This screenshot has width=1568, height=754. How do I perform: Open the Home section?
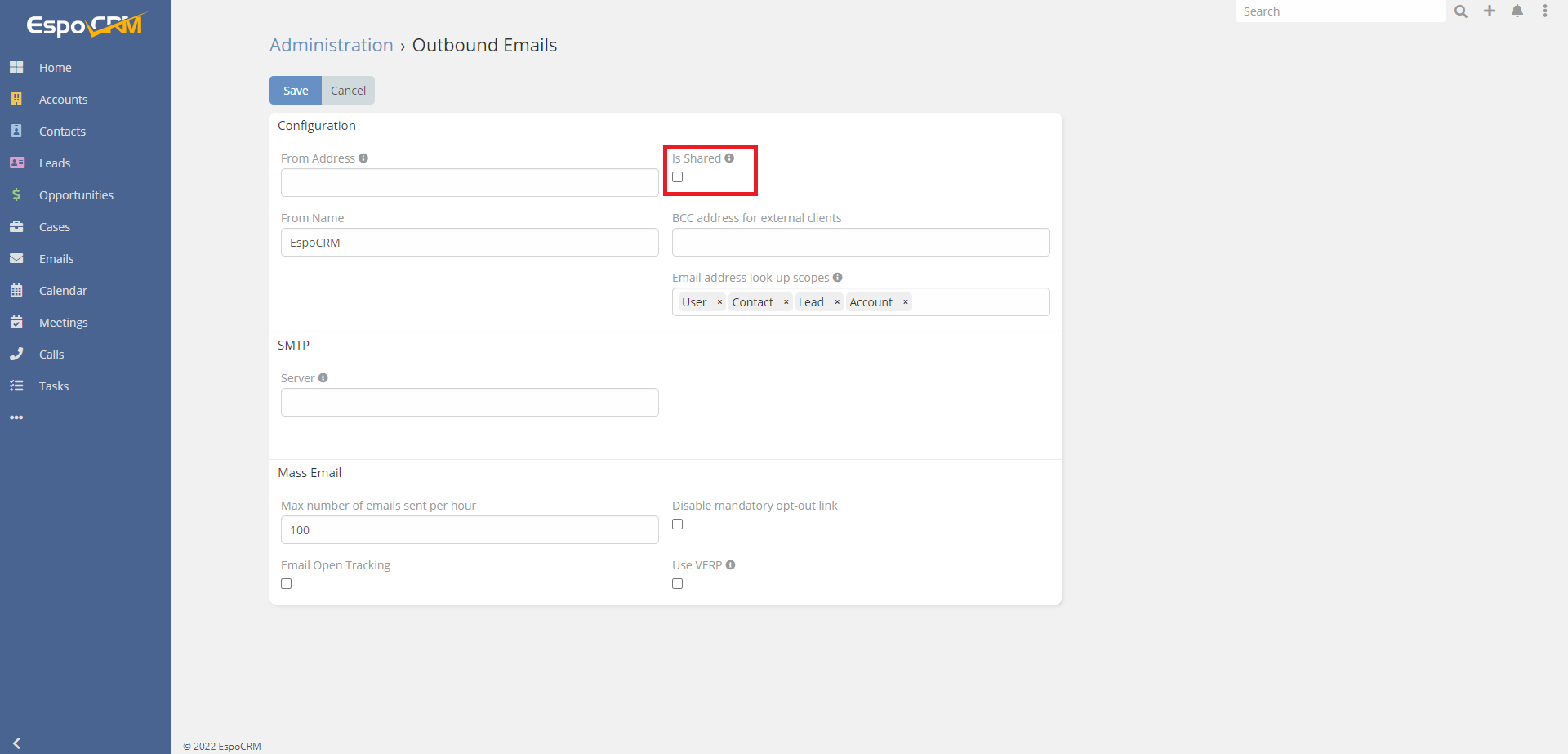(55, 67)
